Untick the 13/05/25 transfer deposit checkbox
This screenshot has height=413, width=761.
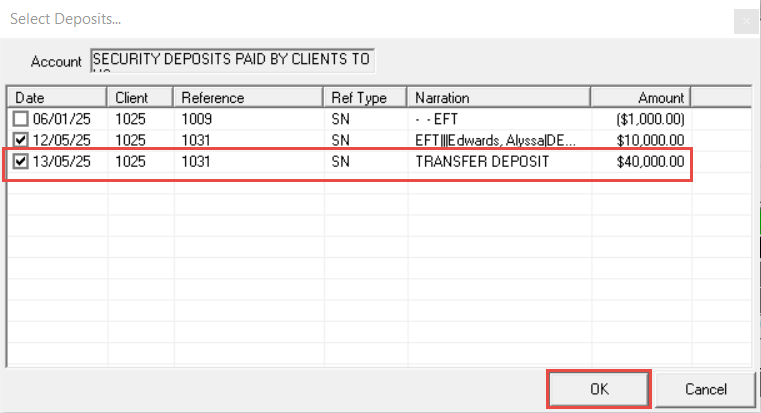[x=21, y=161]
